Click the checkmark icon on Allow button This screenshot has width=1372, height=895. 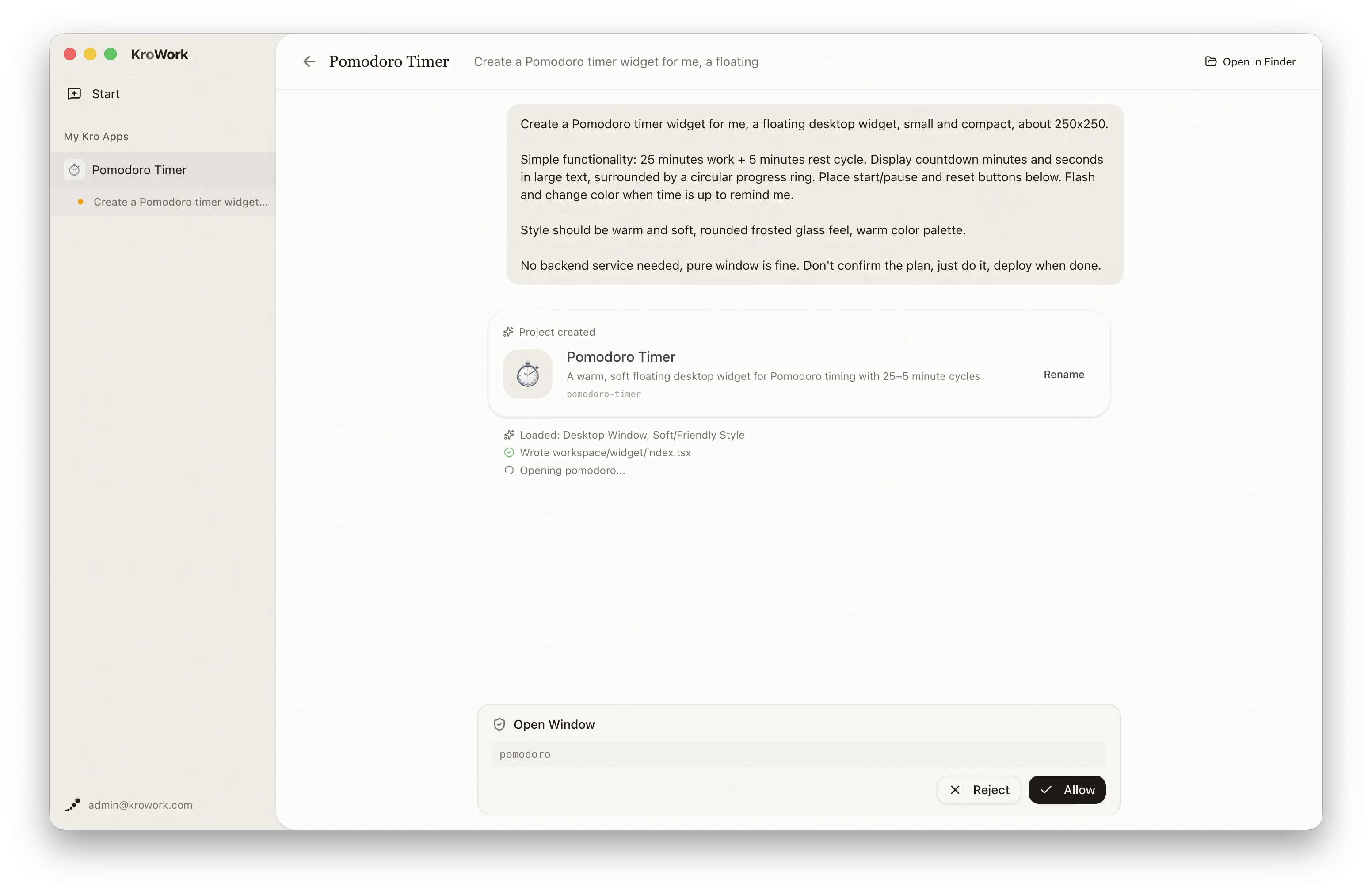[1046, 790]
